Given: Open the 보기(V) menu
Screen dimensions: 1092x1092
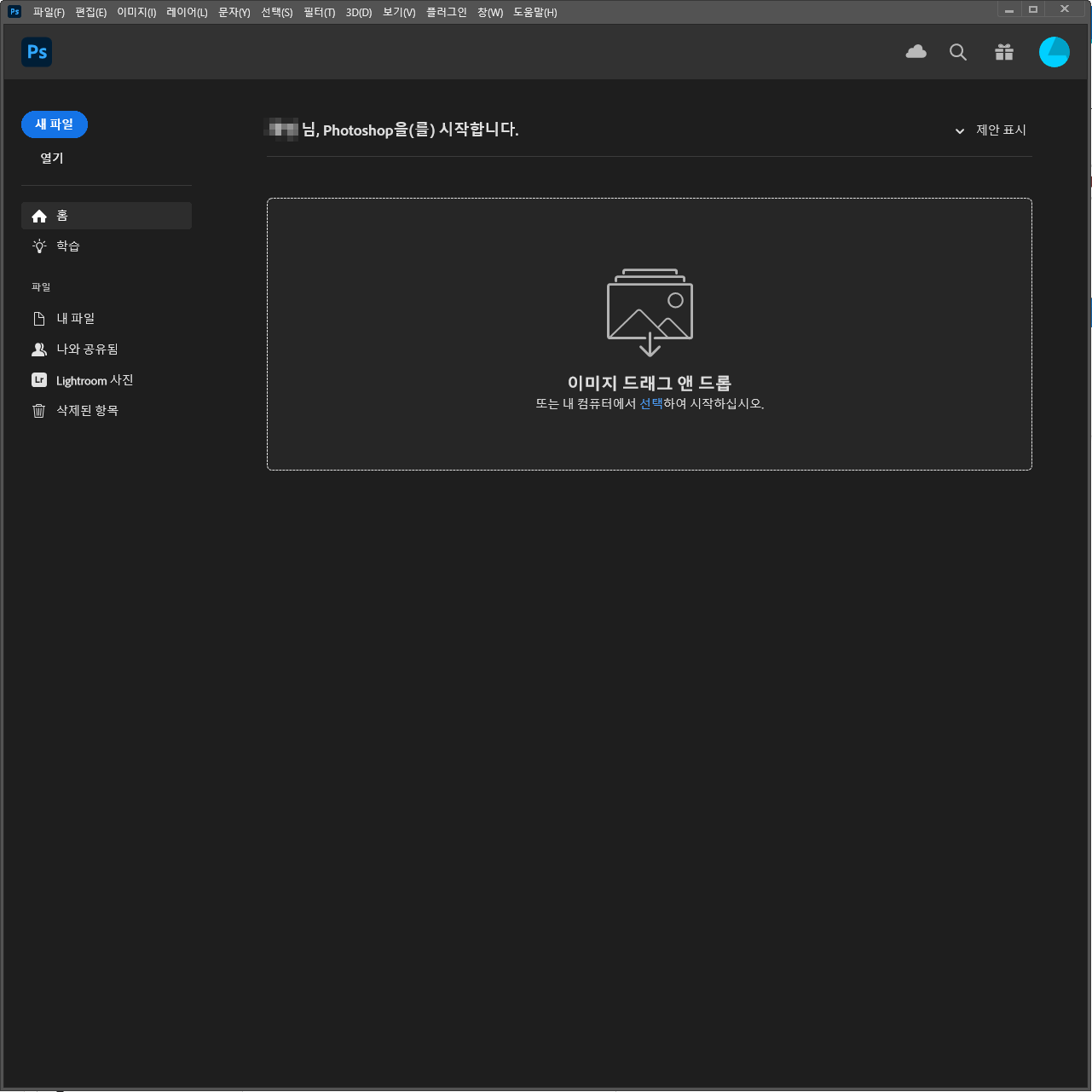Looking at the screenshot, I should (x=399, y=12).
